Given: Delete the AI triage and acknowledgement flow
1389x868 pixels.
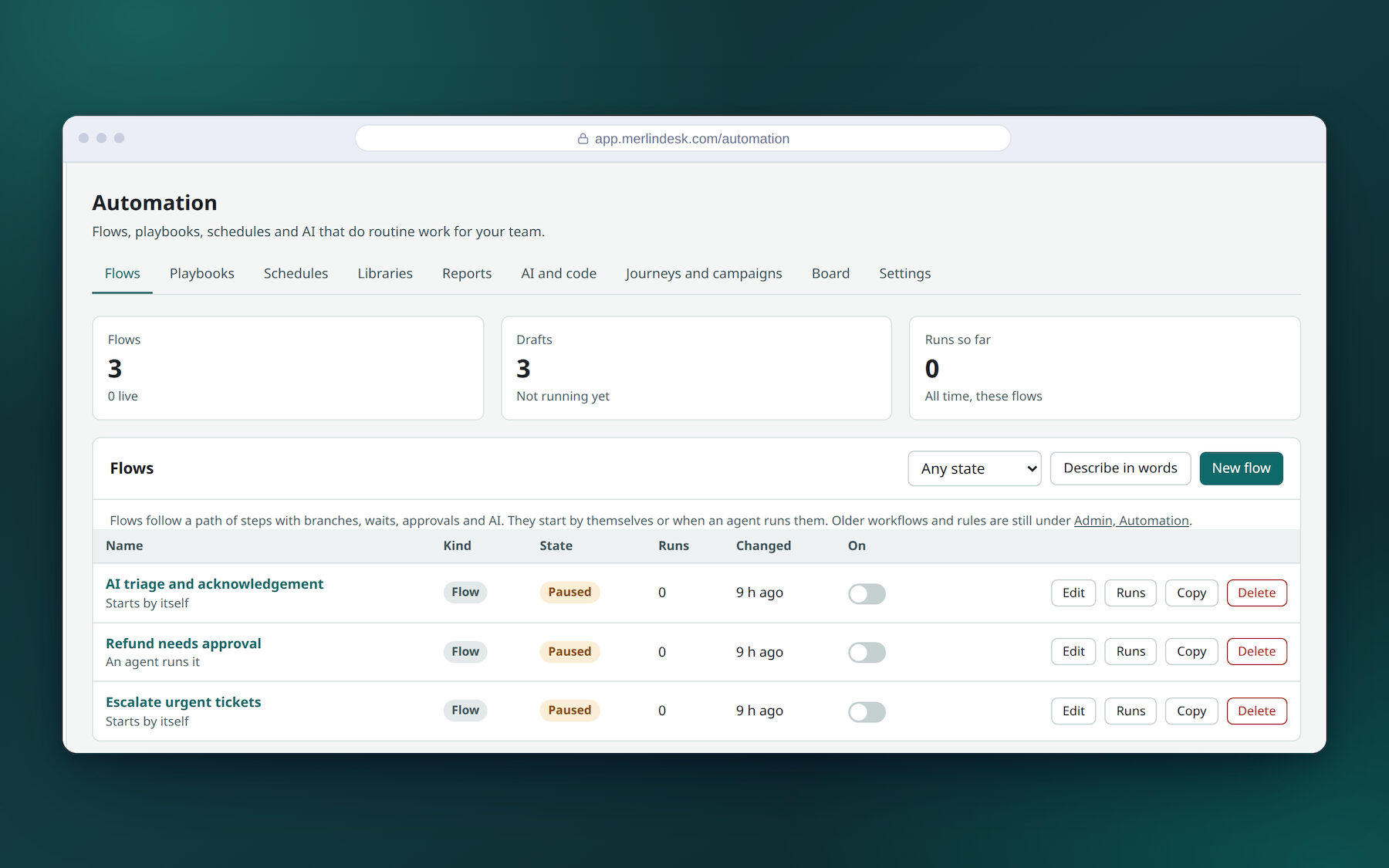Looking at the screenshot, I should (x=1257, y=593).
